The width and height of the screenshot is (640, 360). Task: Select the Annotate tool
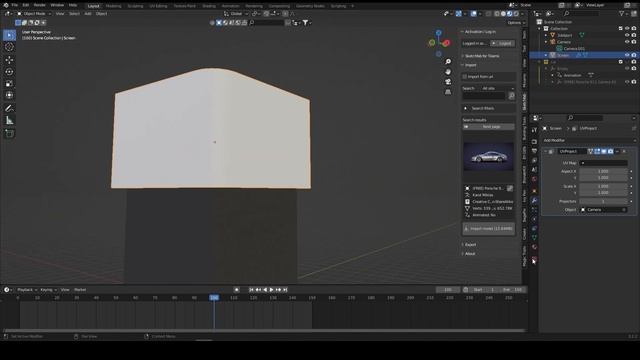(x=9, y=109)
